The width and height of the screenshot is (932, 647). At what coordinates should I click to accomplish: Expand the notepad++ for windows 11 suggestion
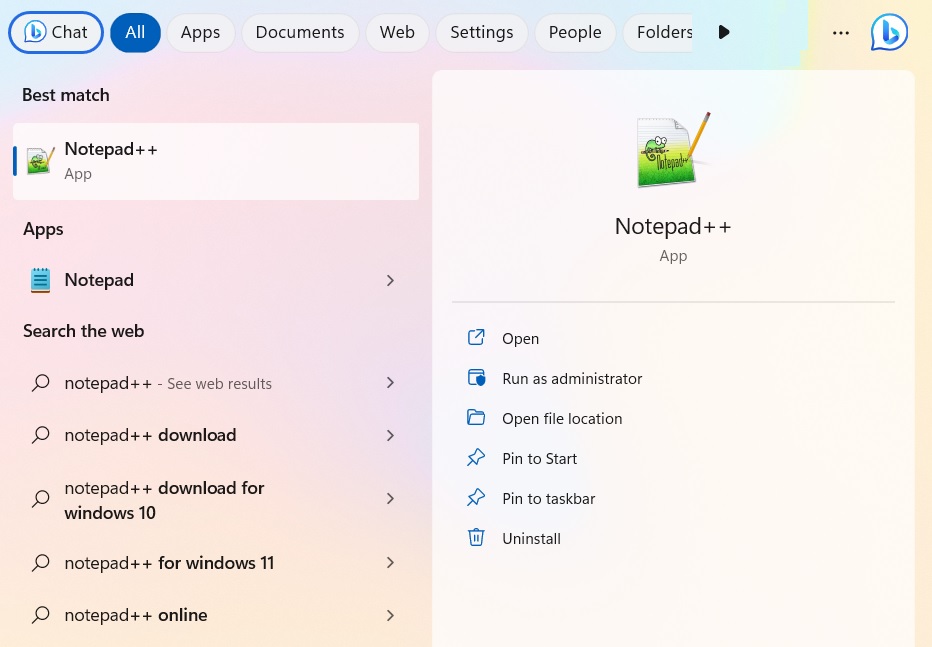[x=390, y=563]
